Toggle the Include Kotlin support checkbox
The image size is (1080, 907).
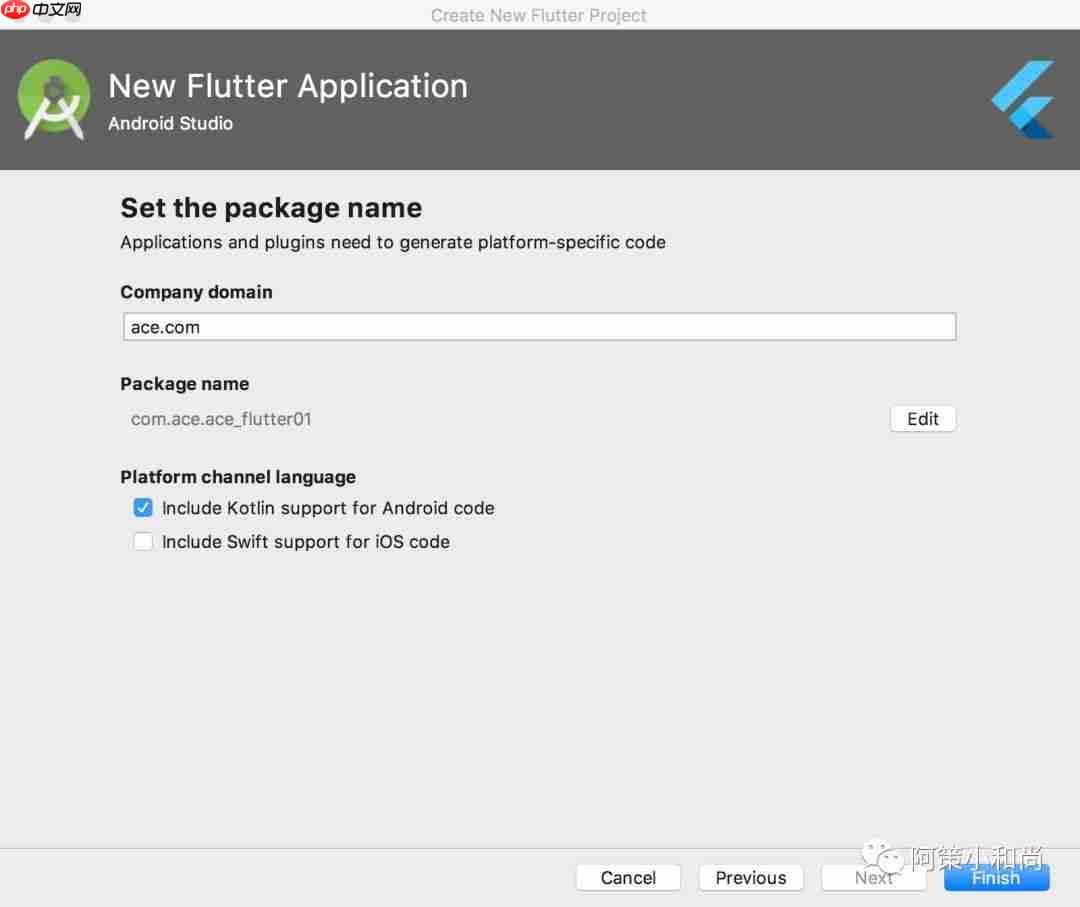point(143,507)
